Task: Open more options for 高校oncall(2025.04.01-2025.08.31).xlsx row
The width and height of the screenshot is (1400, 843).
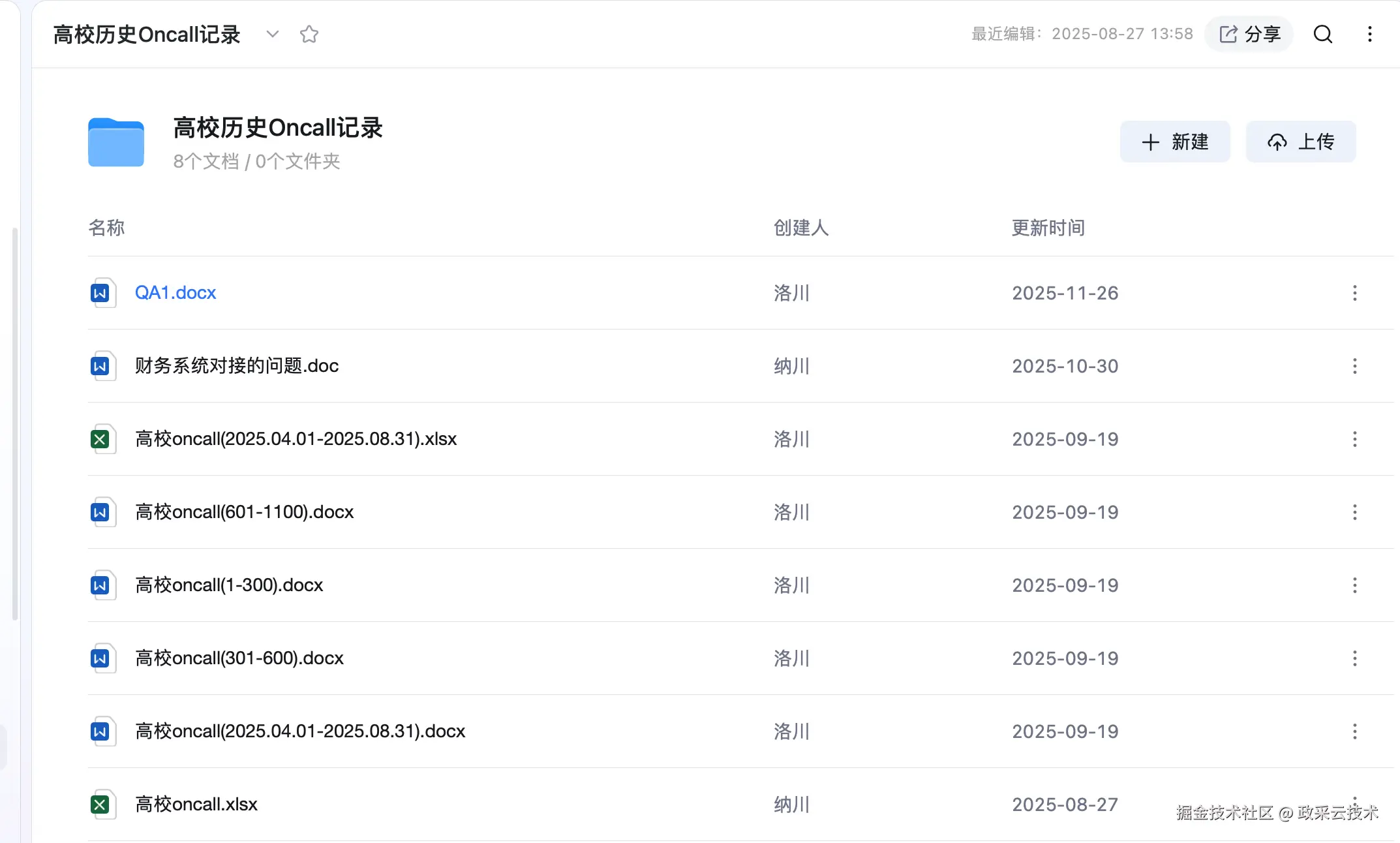Action: (1355, 439)
